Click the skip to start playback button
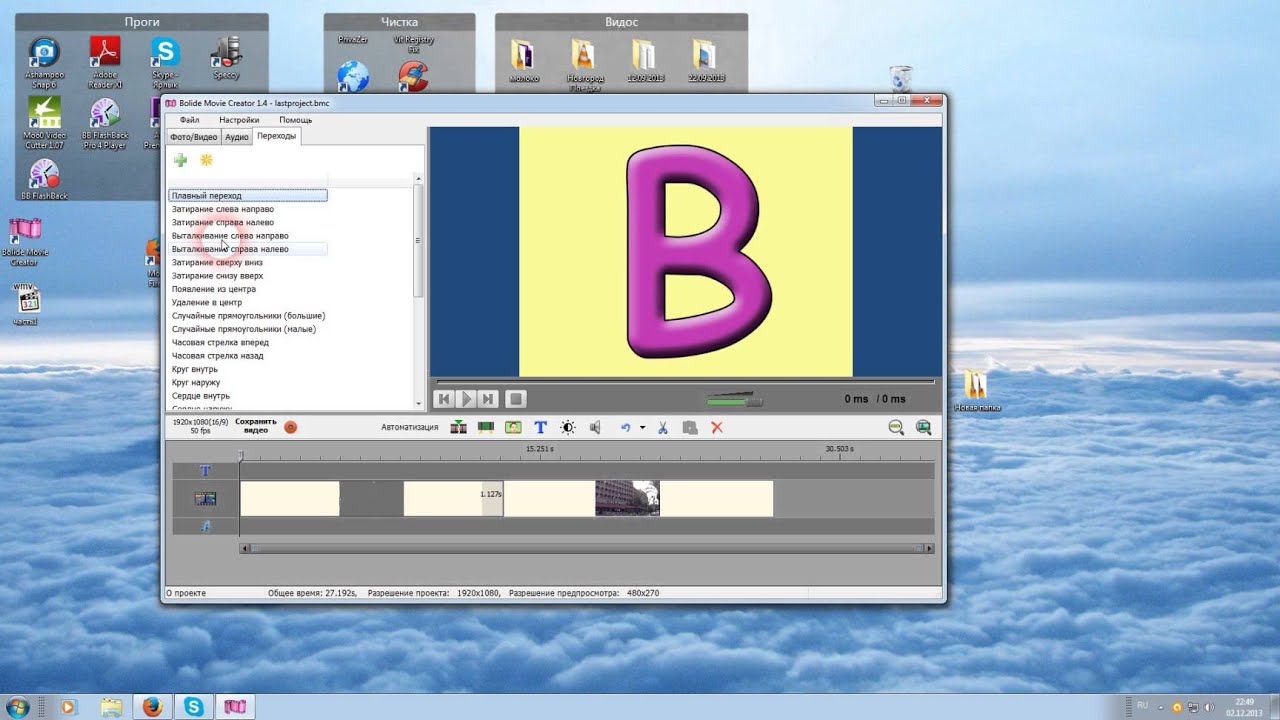Image resolution: width=1280 pixels, height=720 pixels. (445, 399)
